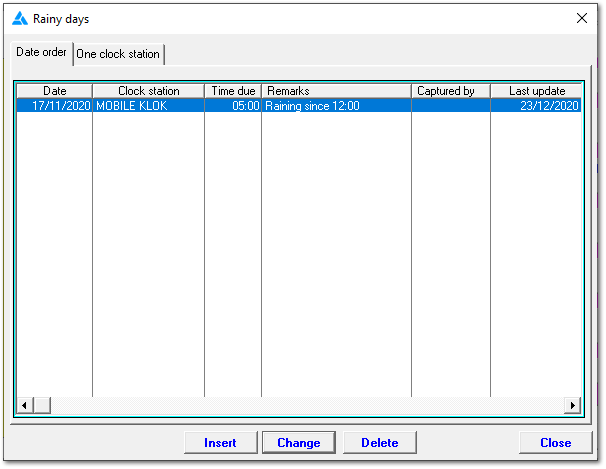Click the right scroll arrow of the horizontal scrollbar

point(573,405)
